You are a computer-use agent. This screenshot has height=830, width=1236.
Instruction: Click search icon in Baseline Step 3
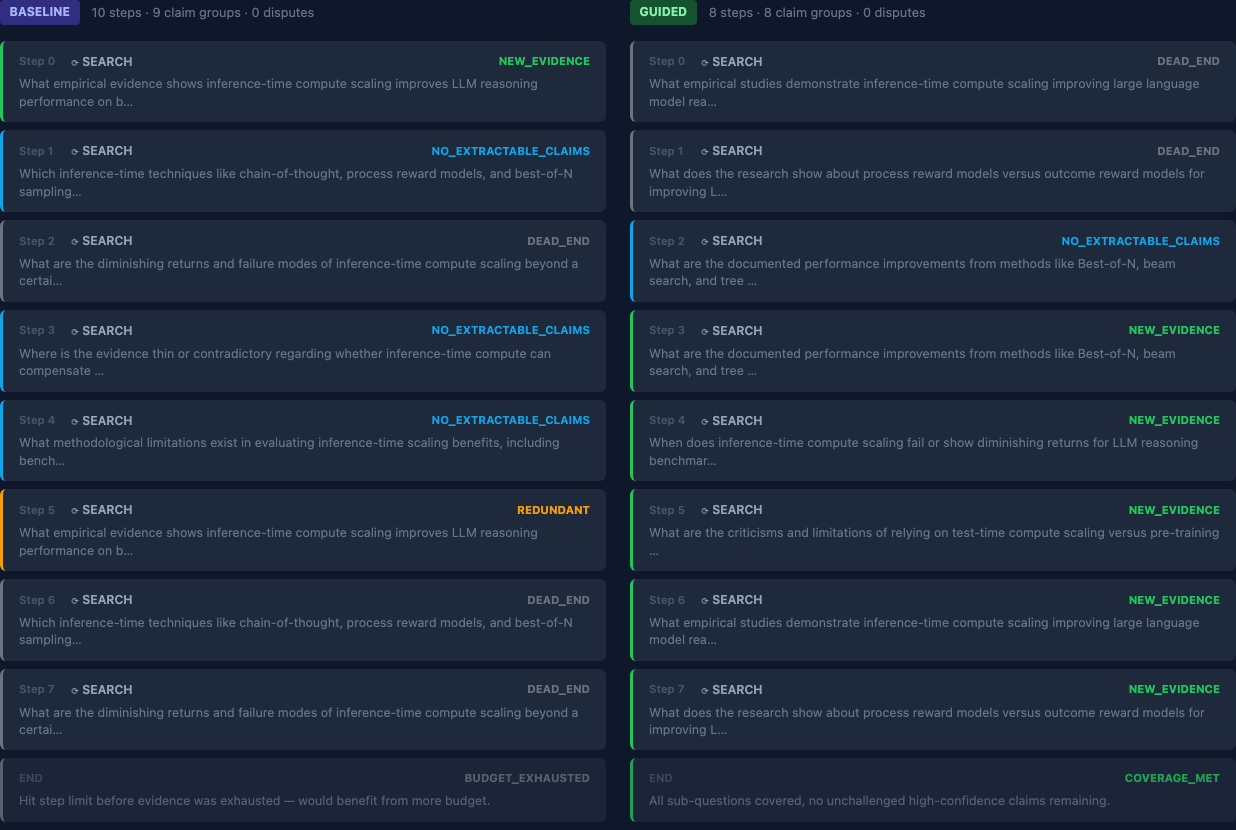(75, 331)
